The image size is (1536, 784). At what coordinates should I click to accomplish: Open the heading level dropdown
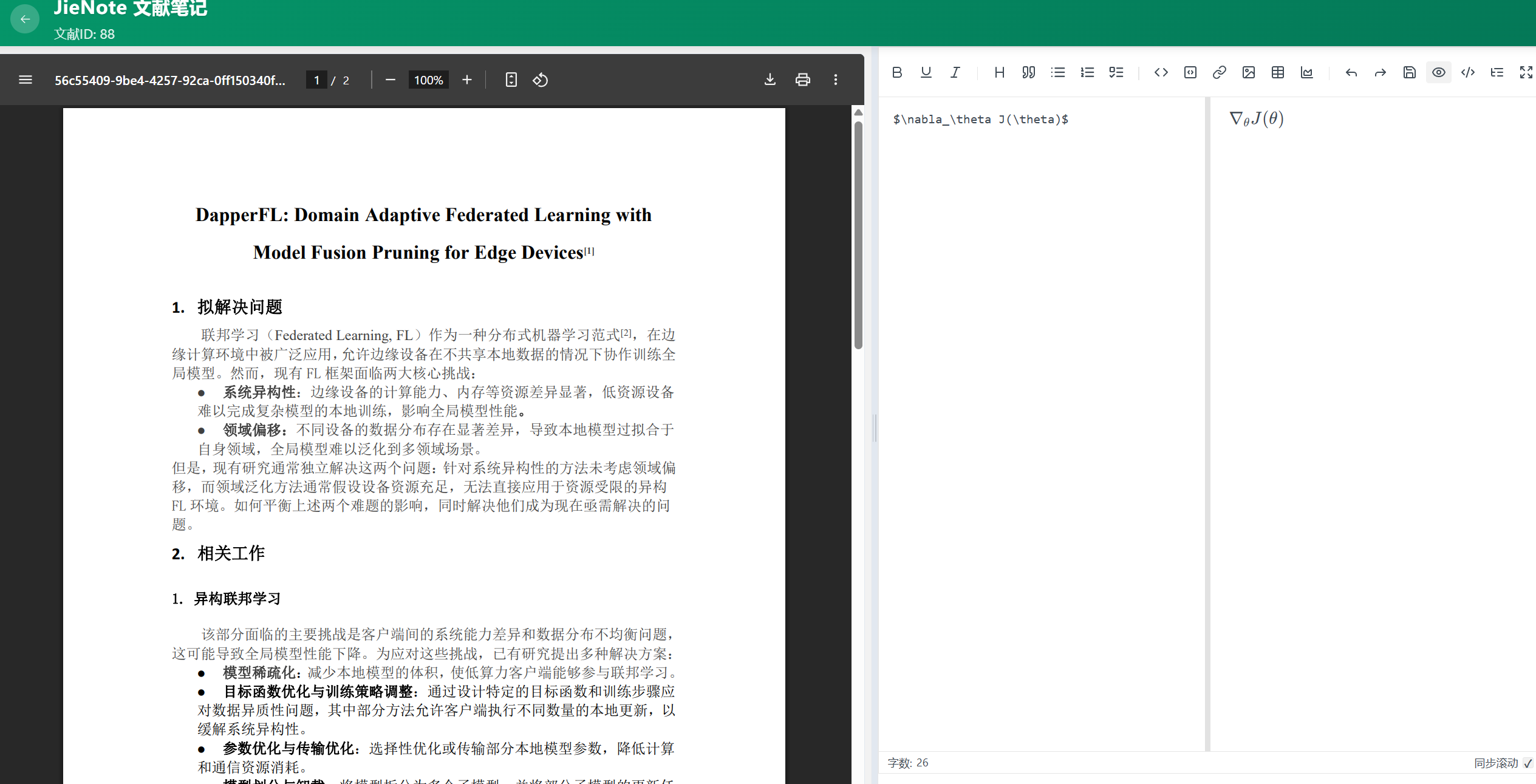(x=999, y=73)
